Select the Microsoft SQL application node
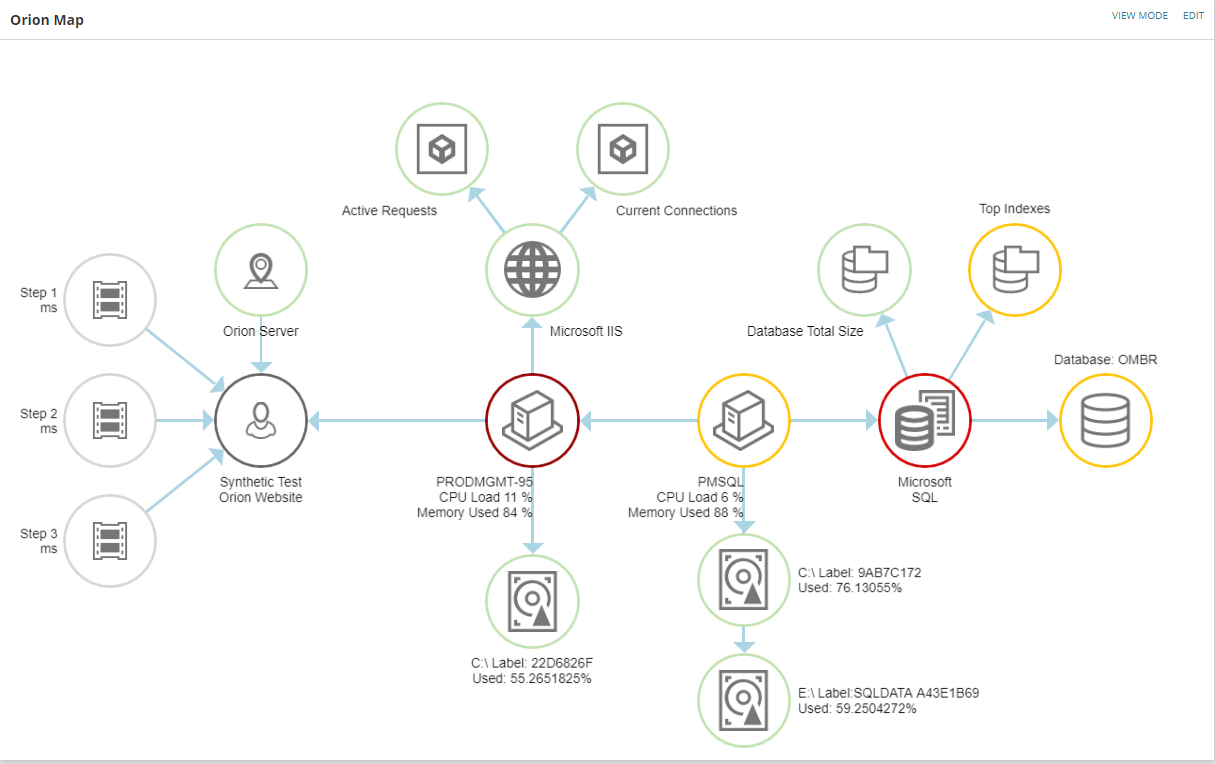This screenshot has height=764, width=1216. 925,421
